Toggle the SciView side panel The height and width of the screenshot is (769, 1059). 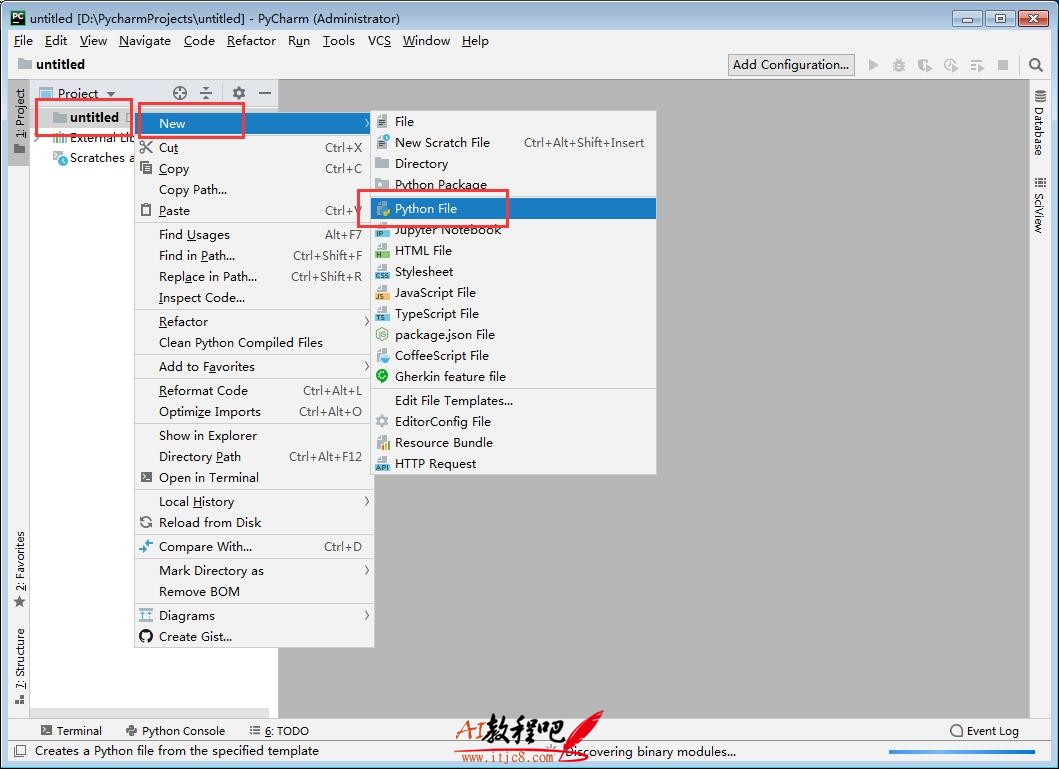coord(1039,206)
